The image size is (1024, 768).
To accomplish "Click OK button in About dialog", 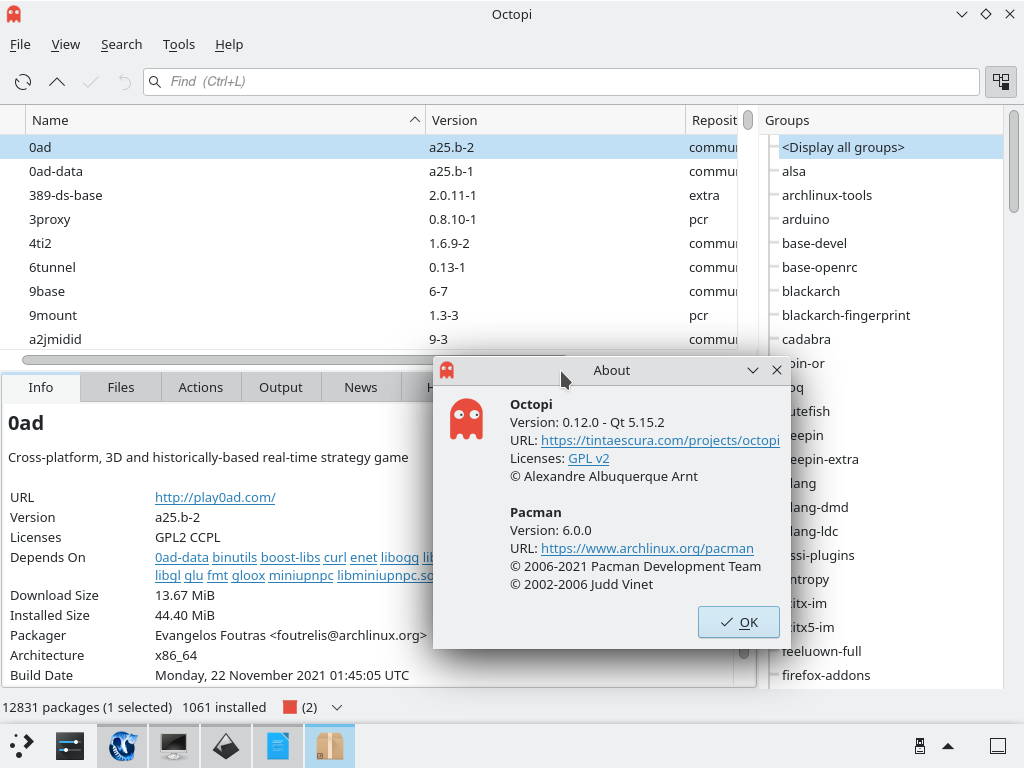I will [739, 622].
